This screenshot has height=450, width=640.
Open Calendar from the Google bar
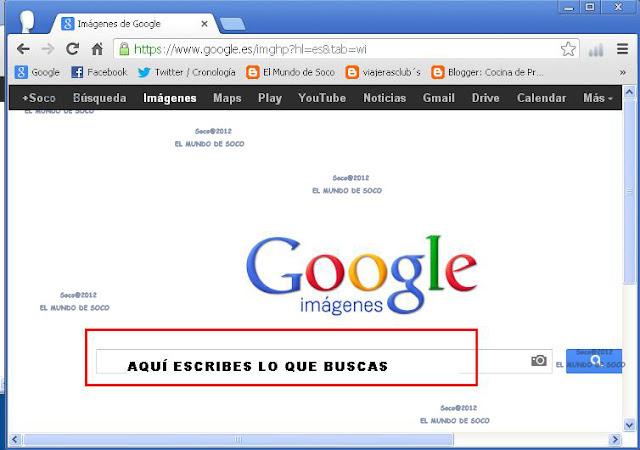pos(542,98)
